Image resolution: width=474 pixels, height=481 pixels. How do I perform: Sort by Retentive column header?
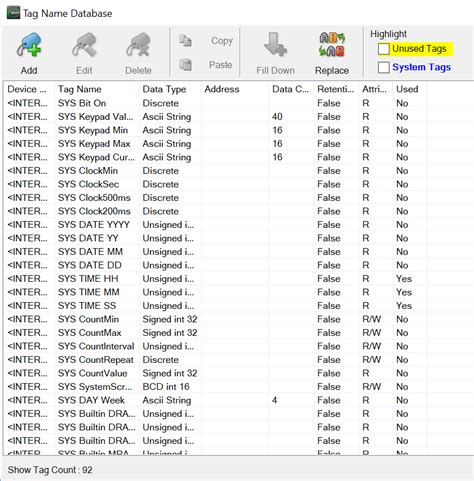pyautogui.click(x=336, y=89)
